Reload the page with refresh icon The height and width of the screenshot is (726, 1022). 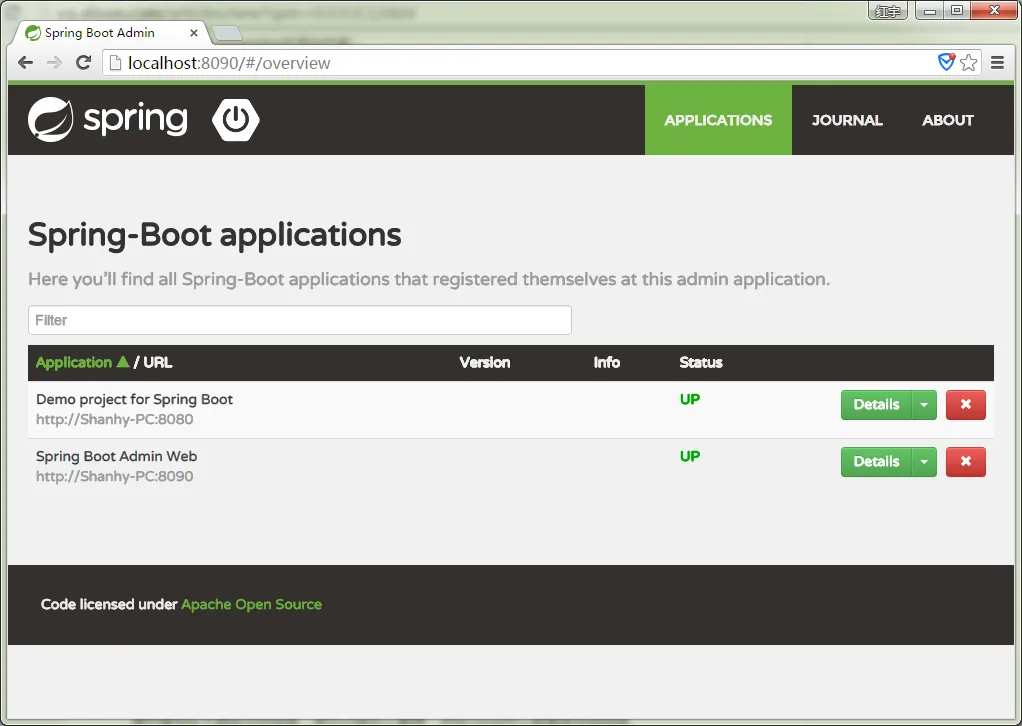point(83,63)
